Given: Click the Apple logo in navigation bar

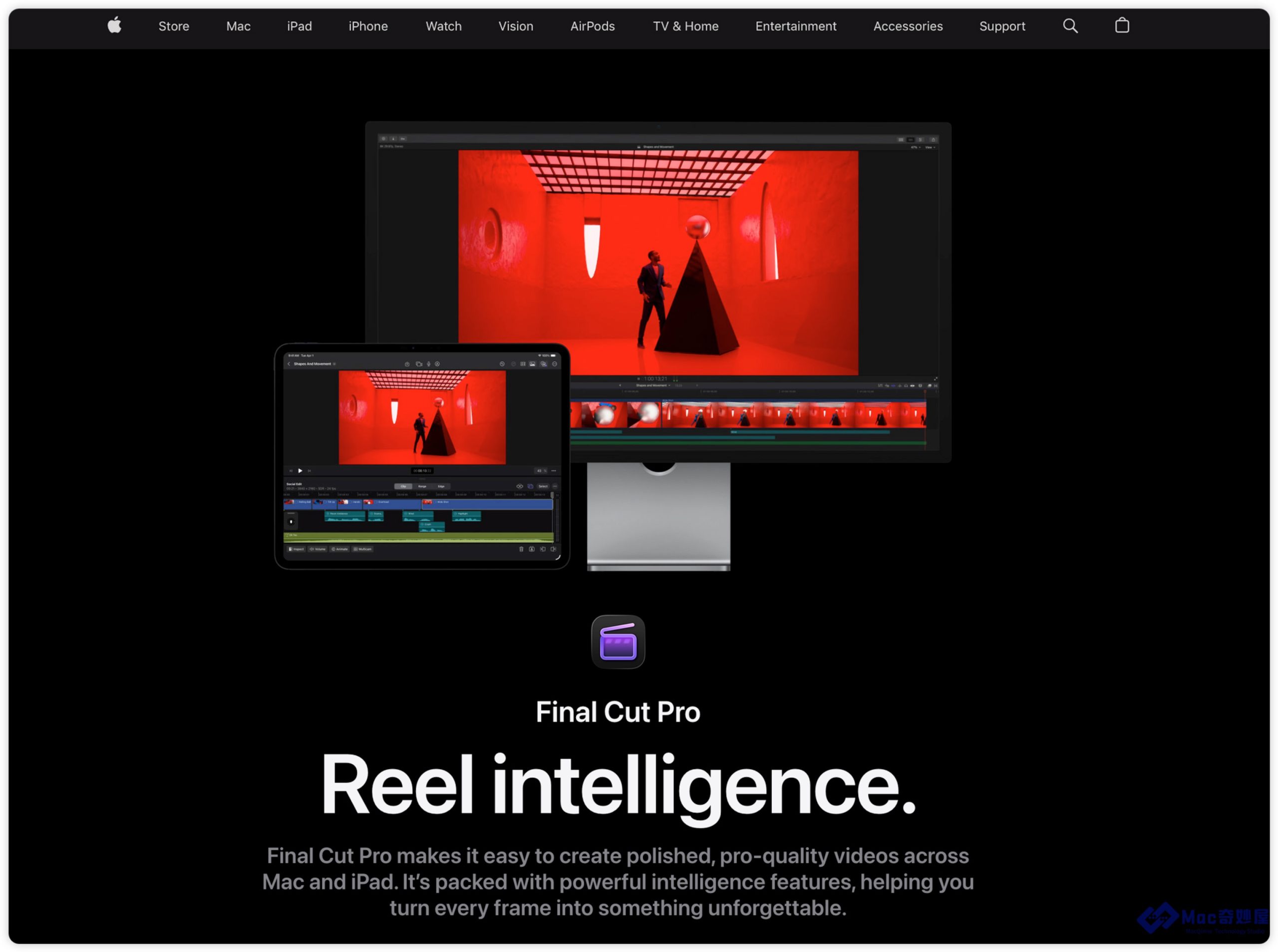Looking at the screenshot, I should pos(115,25).
